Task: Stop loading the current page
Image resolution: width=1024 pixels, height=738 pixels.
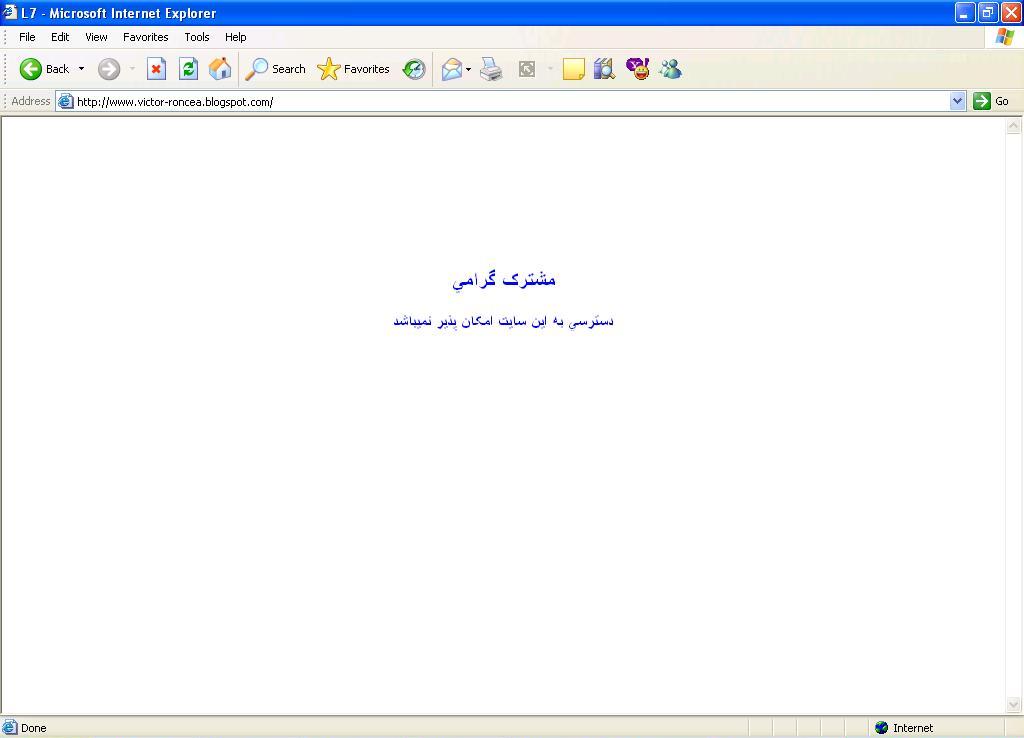Action: [x=156, y=68]
